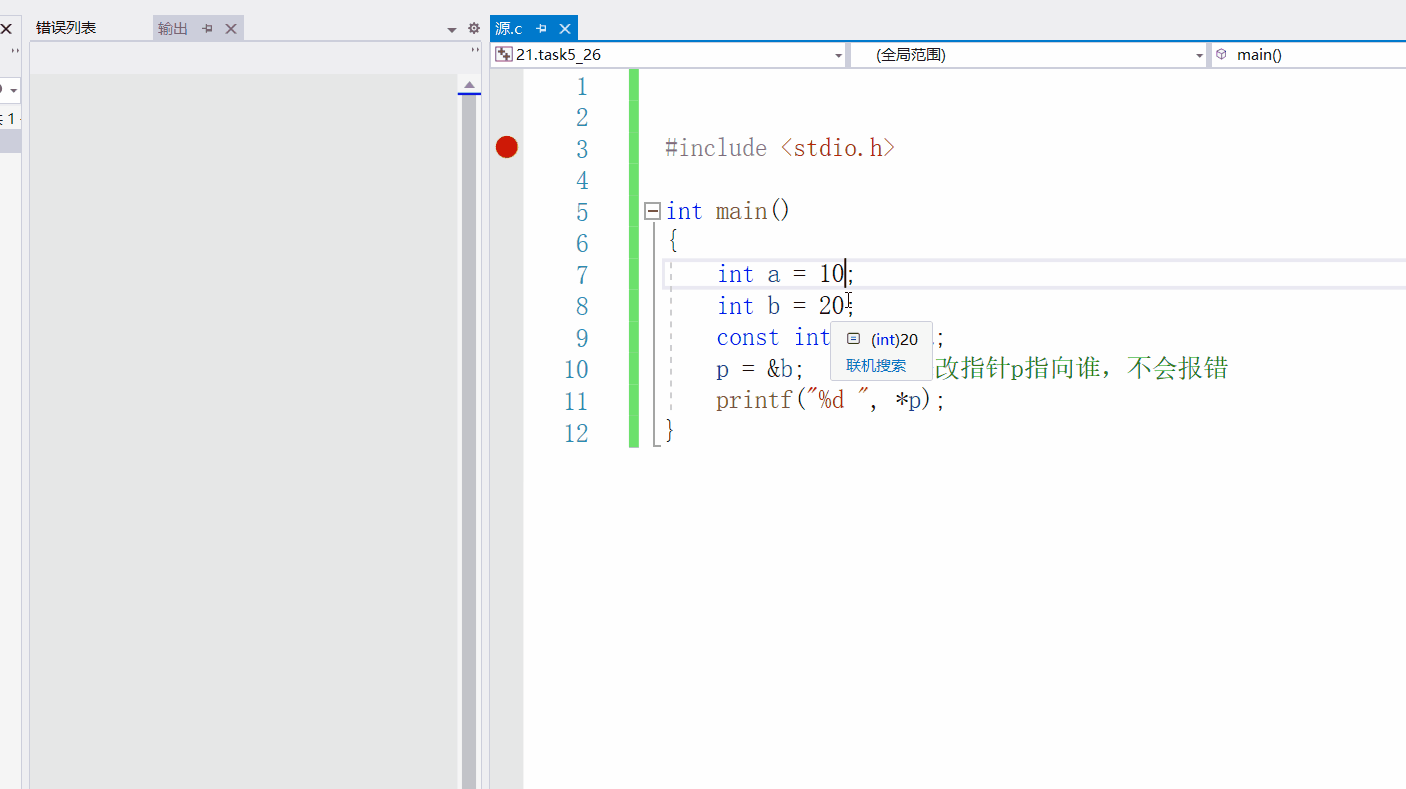Image resolution: width=1406 pixels, height=789 pixels.
Task: Click the 联机搜索 link in the tooltip
Action: click(876, 365)
